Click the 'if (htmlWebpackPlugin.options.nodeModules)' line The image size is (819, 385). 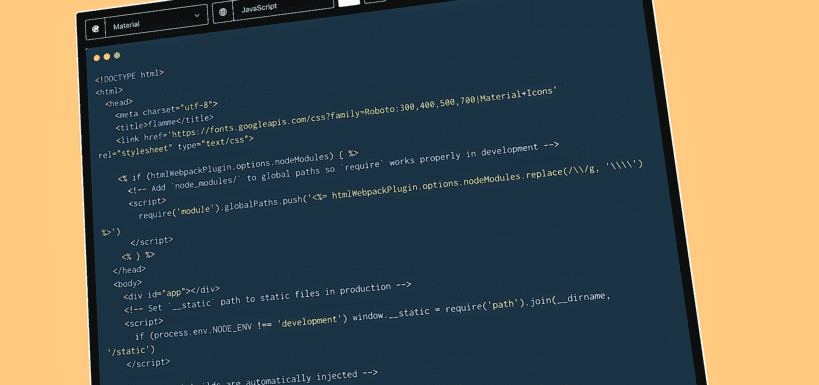point(238,166)
